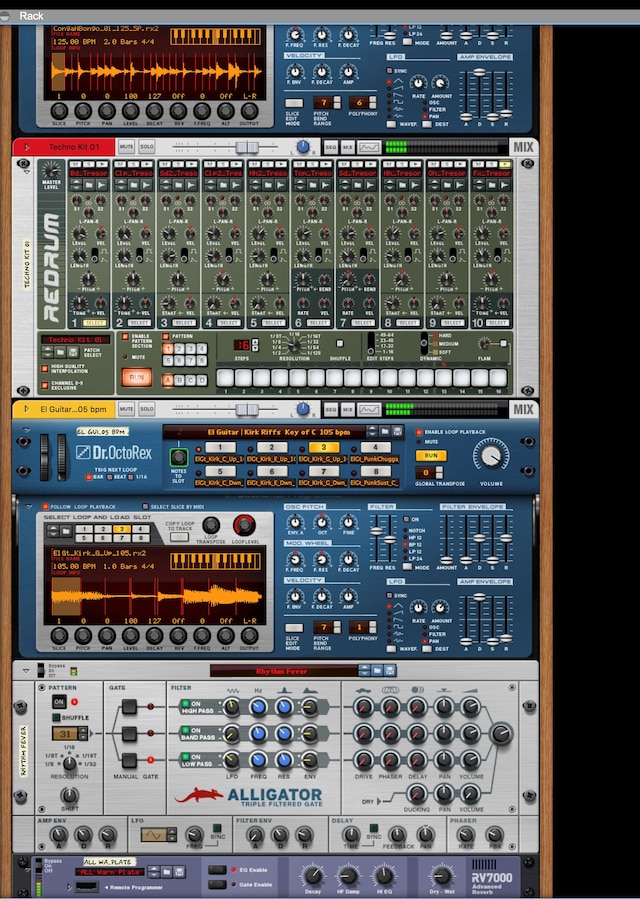Solo the El Guitar mixer channel

point(147,409)
